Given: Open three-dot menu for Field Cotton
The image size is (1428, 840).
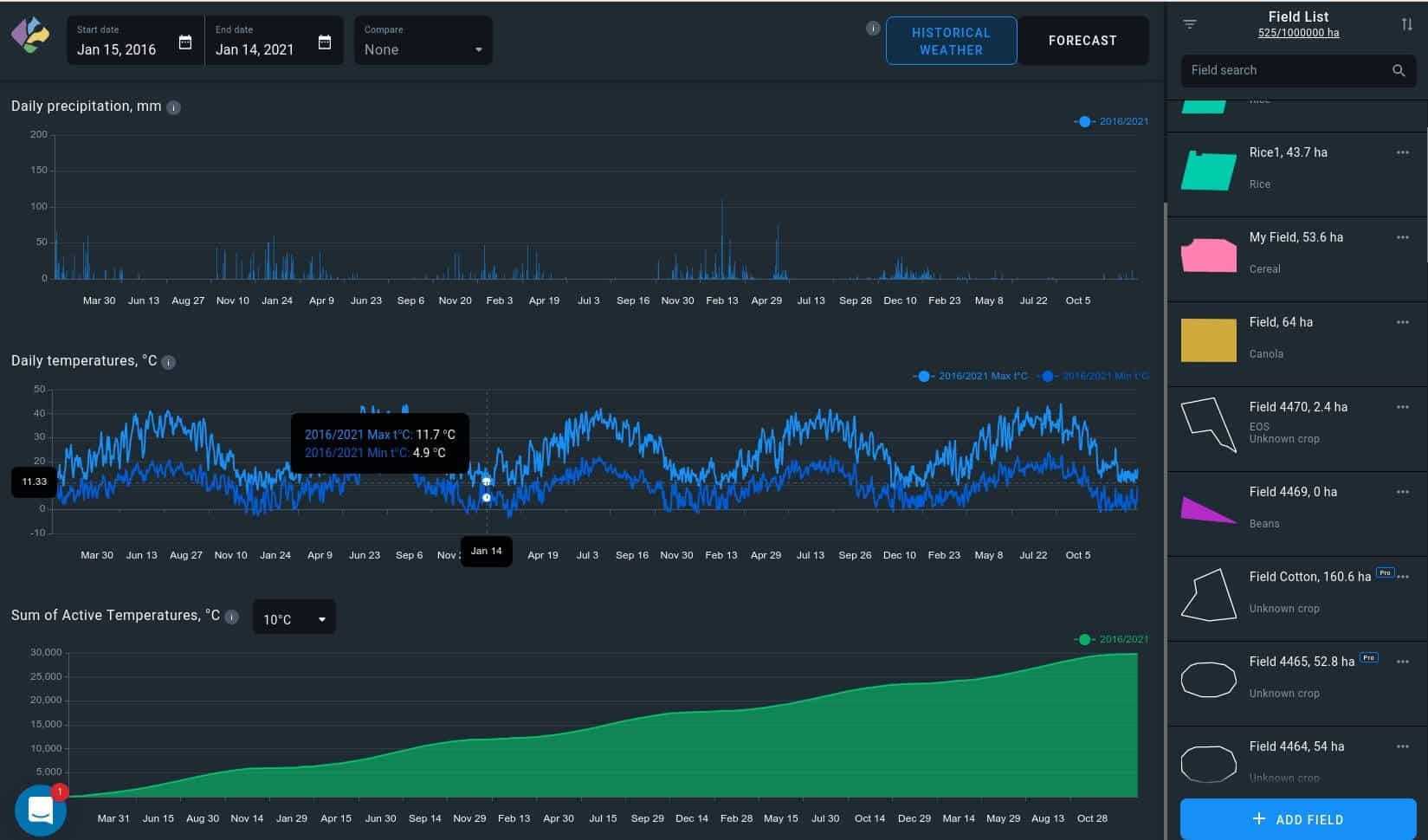Looking at the screenshot, I should point(1403,577).
